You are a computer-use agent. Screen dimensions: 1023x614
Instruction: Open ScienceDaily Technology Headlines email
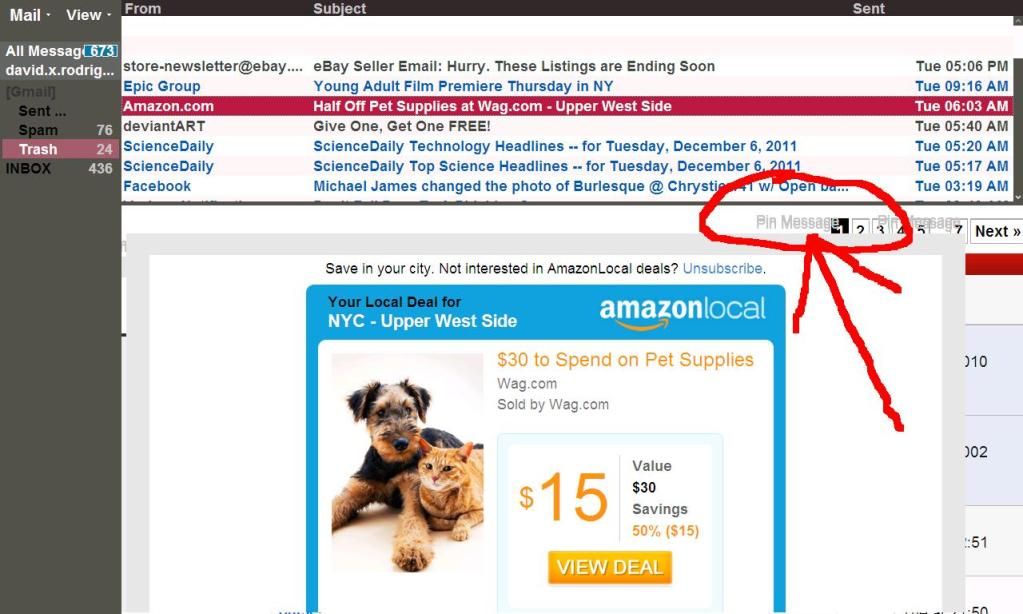click(x=566, y=146)
